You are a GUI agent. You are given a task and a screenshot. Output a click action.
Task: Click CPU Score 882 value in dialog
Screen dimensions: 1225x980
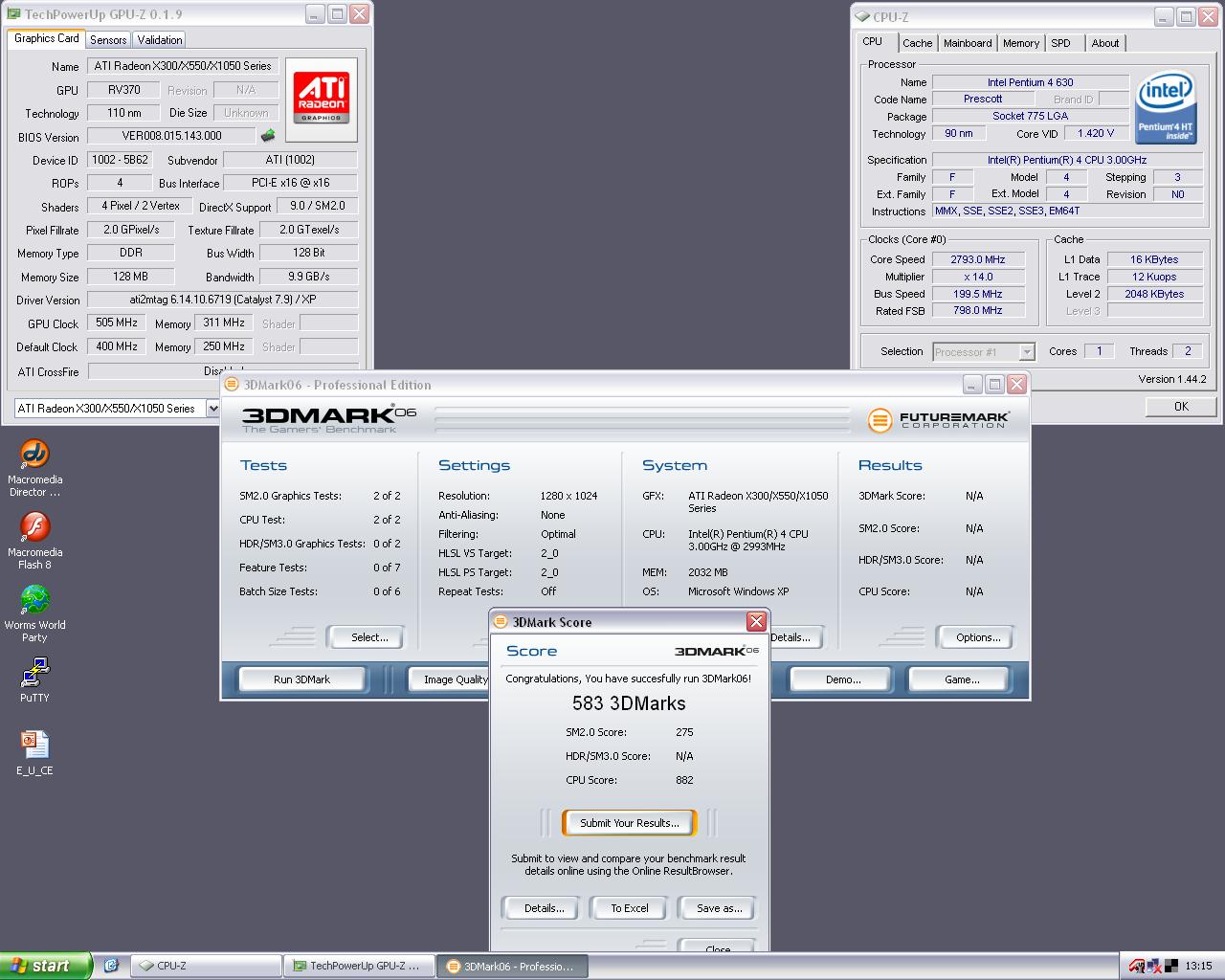[684, 780]
